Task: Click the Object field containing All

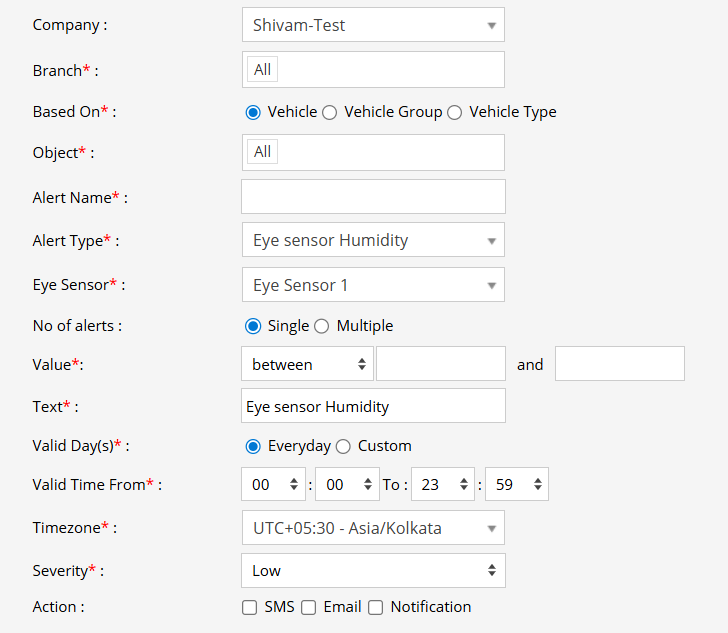Action: [372, 152]
